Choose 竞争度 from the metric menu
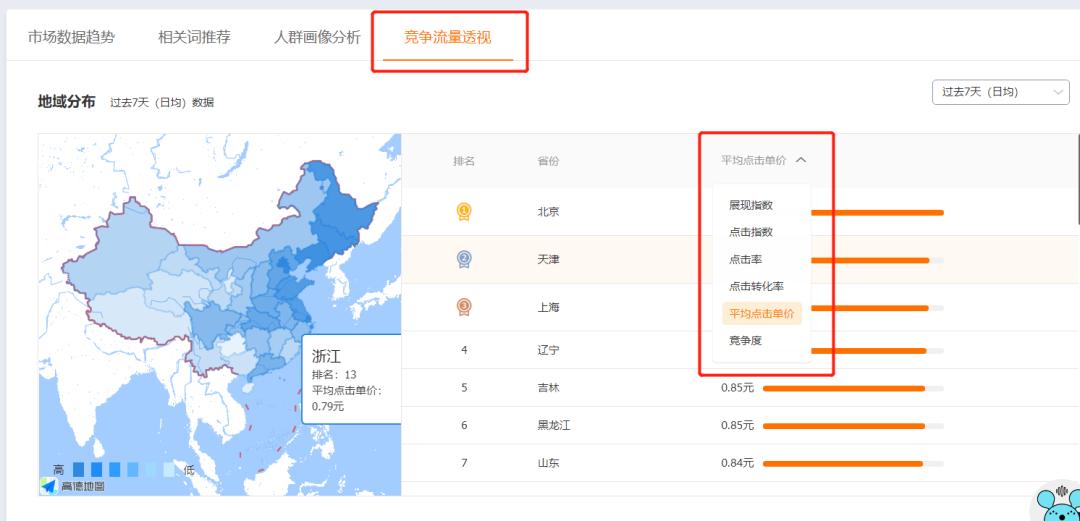The image size is (1080, 521). pyautogui.click(x=745, y=340)
